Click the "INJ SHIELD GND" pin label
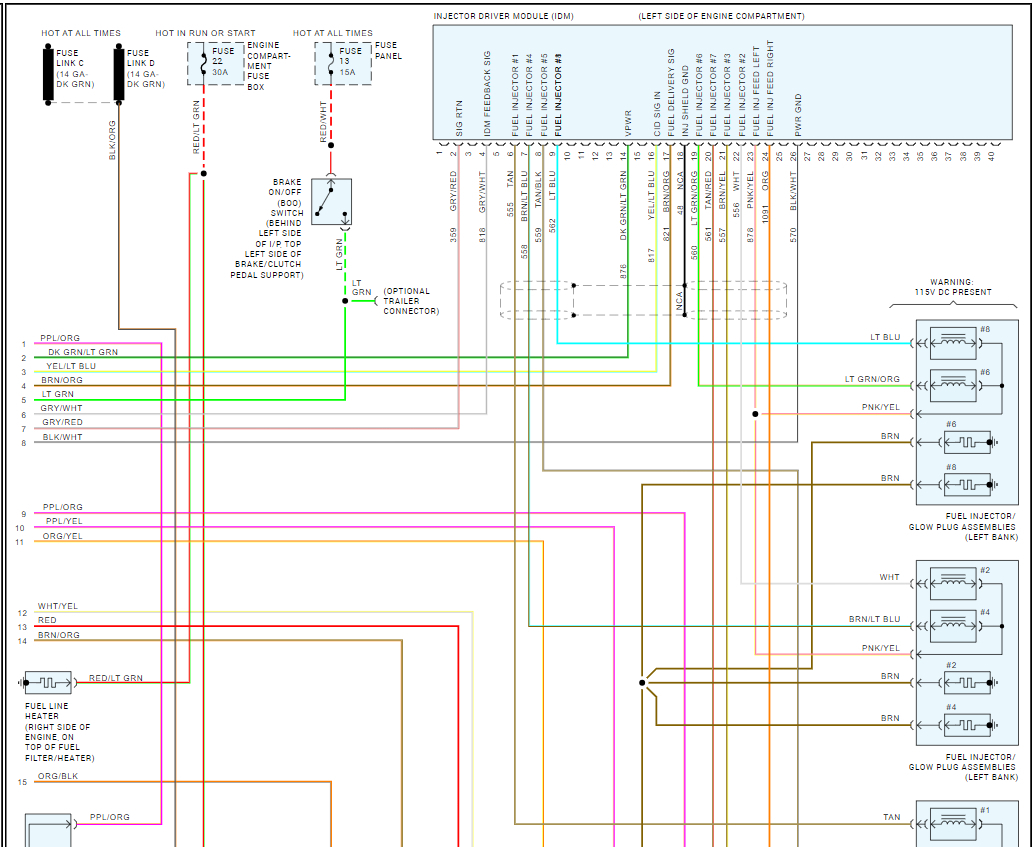 [x=685, y=101]
